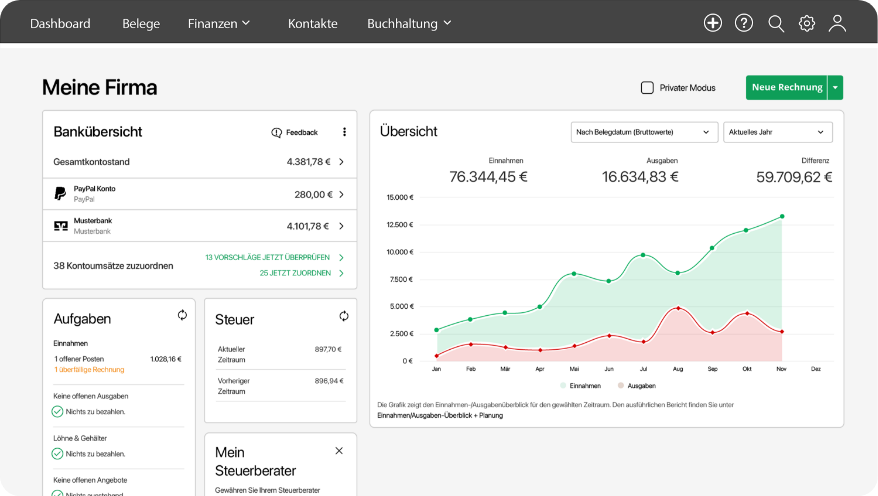Screen dimensions: 878x496
Task: Click Ausgaben data point for Okt
Action: [x=747, y=313]
